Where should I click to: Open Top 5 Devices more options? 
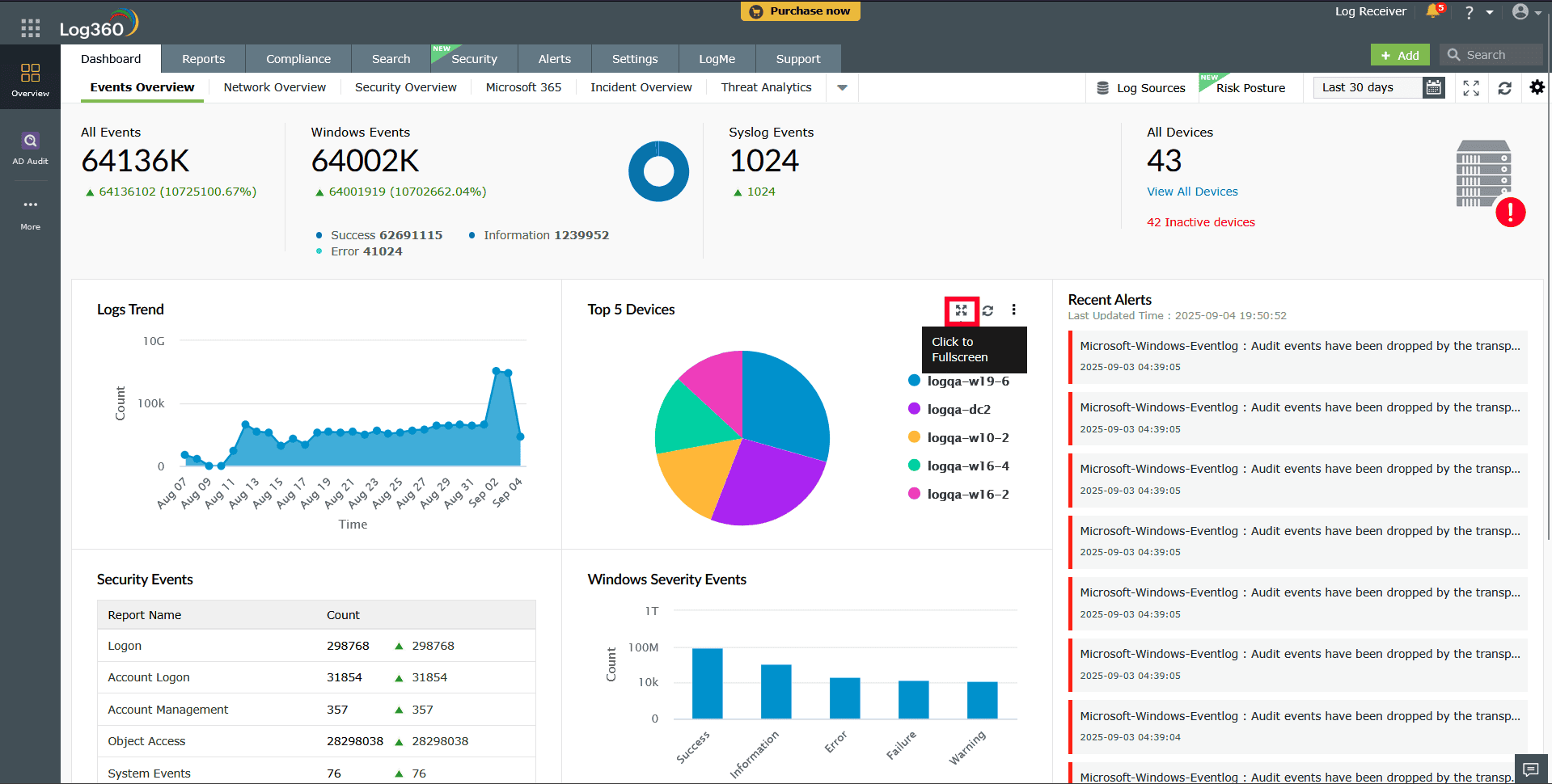click(1013, 310)
